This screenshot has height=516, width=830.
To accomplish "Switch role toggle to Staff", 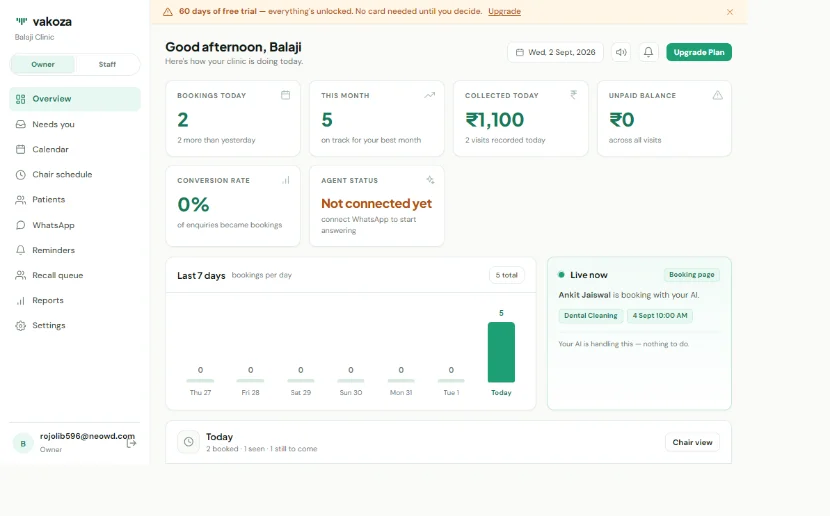I will point(107,65).
